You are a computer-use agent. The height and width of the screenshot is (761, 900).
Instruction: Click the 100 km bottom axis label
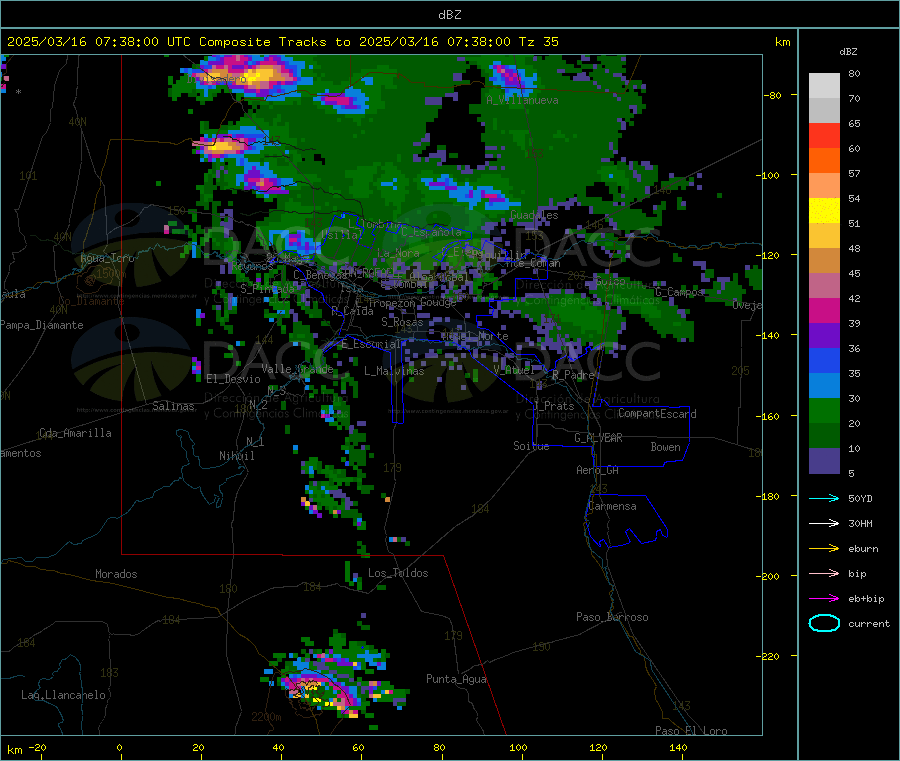[518, 747]
